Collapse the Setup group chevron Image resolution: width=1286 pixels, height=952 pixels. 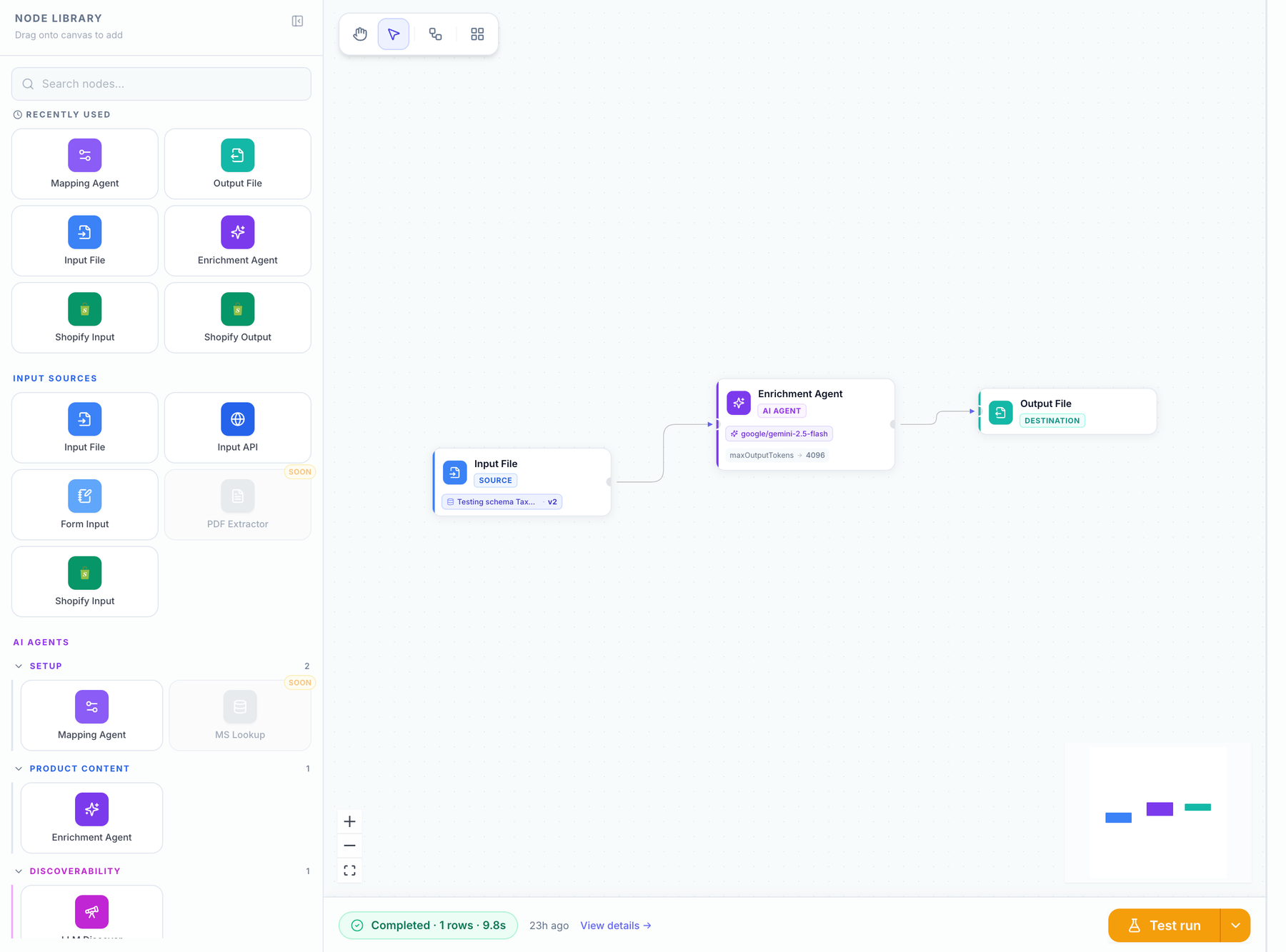tap(19, 666)
